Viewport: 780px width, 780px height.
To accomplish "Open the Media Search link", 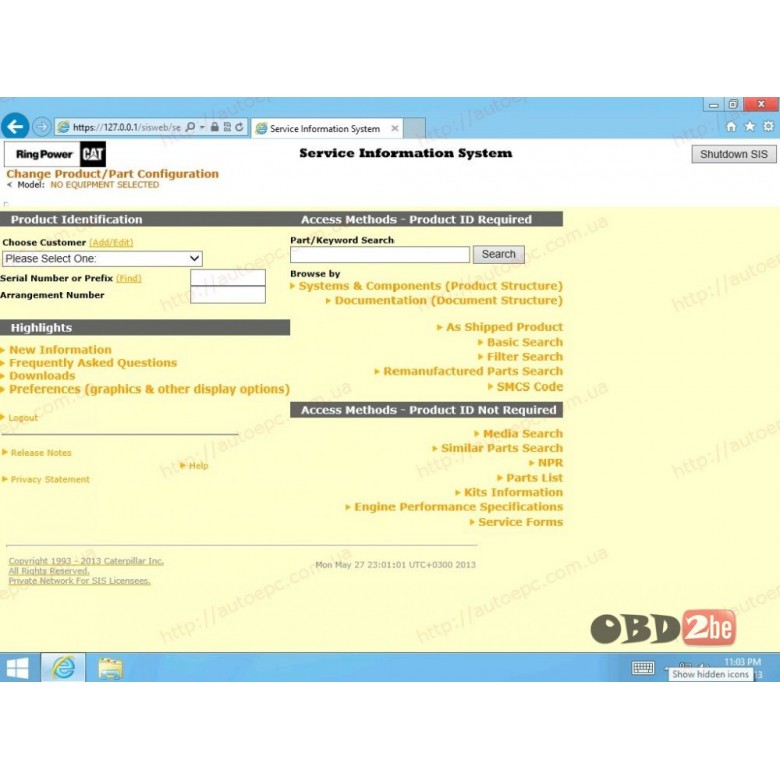I will 523,434.
